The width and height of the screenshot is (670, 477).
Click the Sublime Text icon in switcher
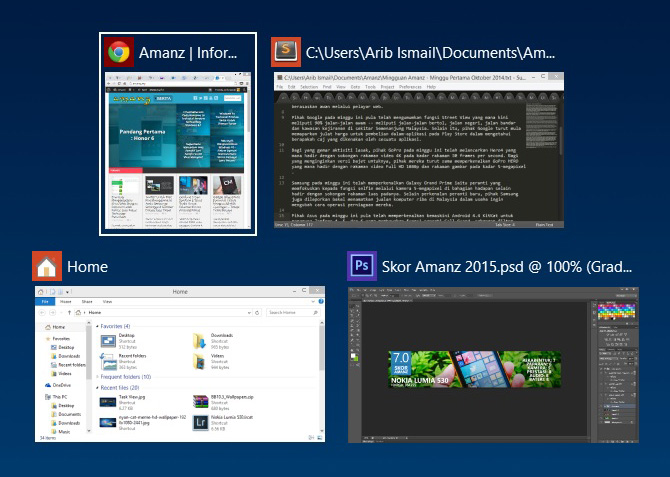coord(286,52)
